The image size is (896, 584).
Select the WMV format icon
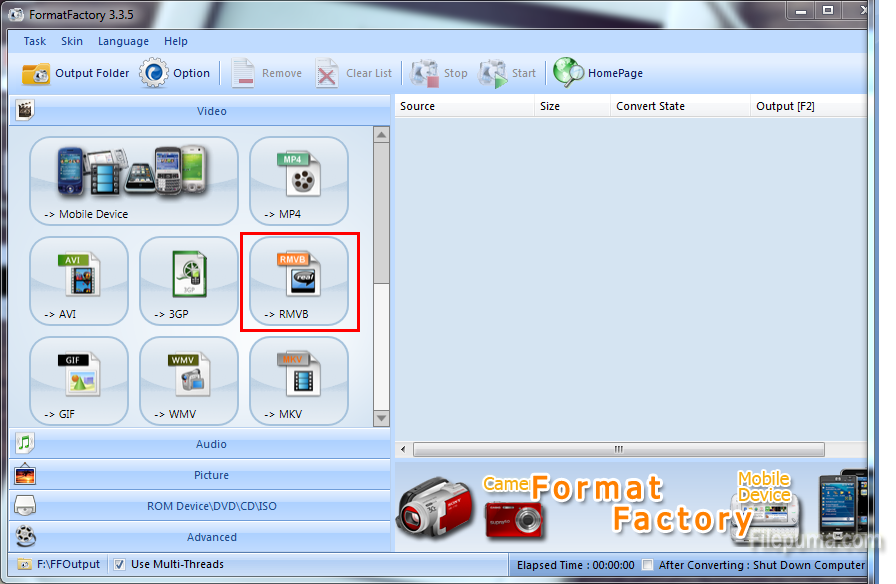click(189, 380)
